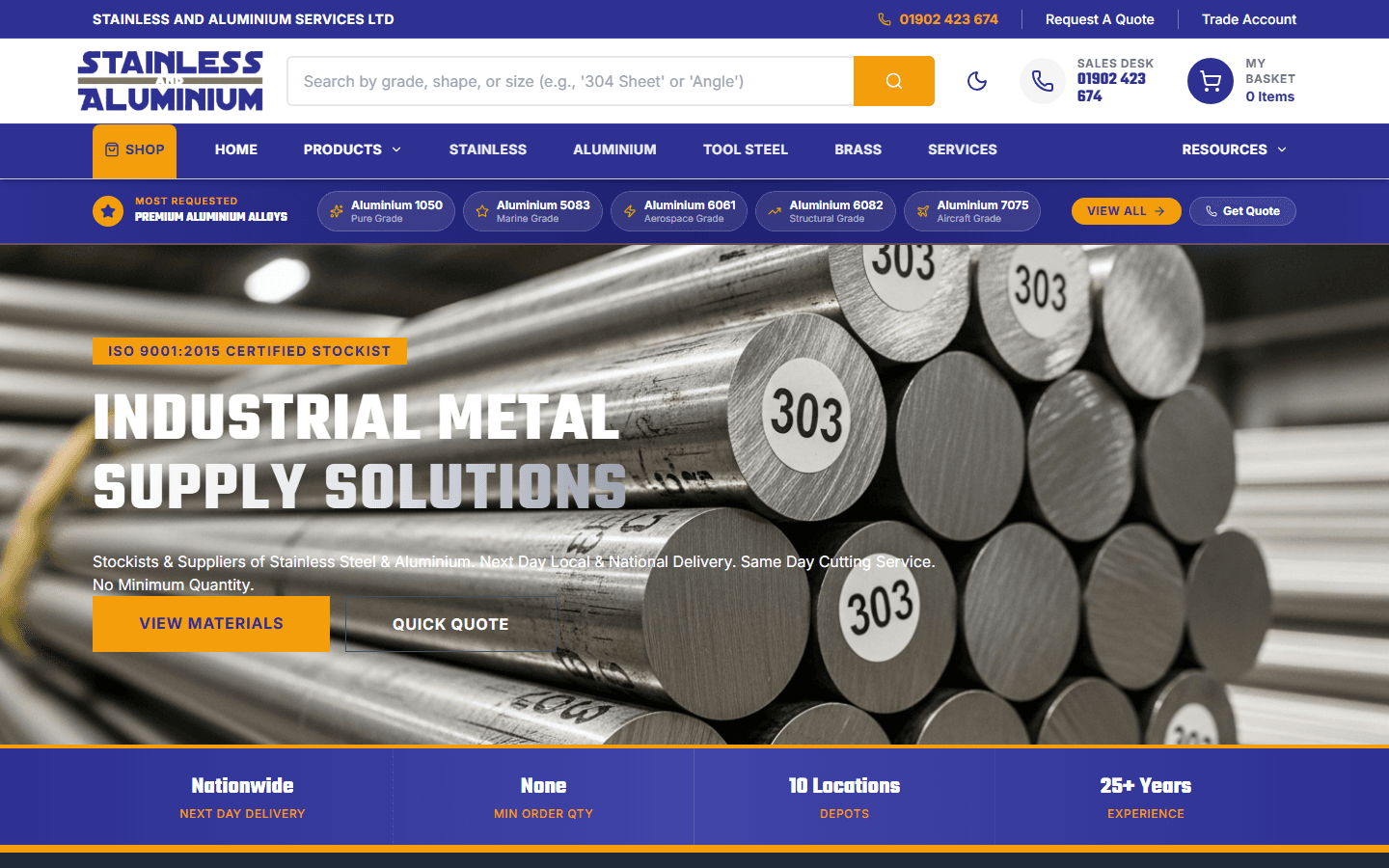Select the Aluminium 7075 Aircraft Grade chip
The image size is (1389, 868).
(972, 211)
